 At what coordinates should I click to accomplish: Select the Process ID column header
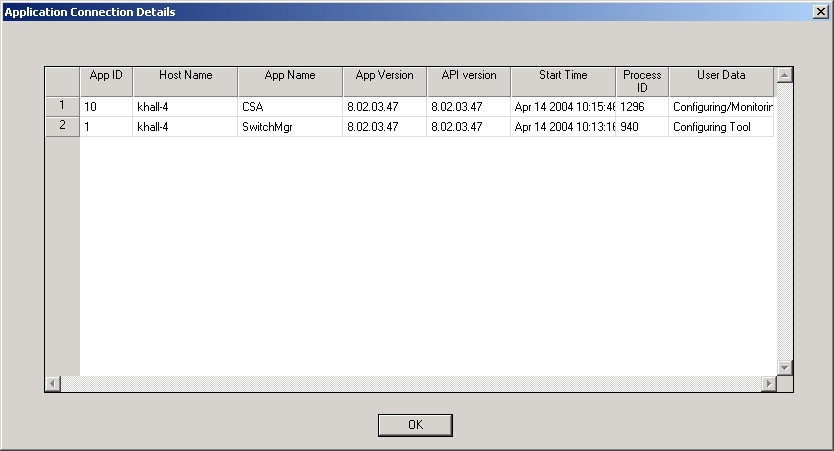tap(642, 81)
